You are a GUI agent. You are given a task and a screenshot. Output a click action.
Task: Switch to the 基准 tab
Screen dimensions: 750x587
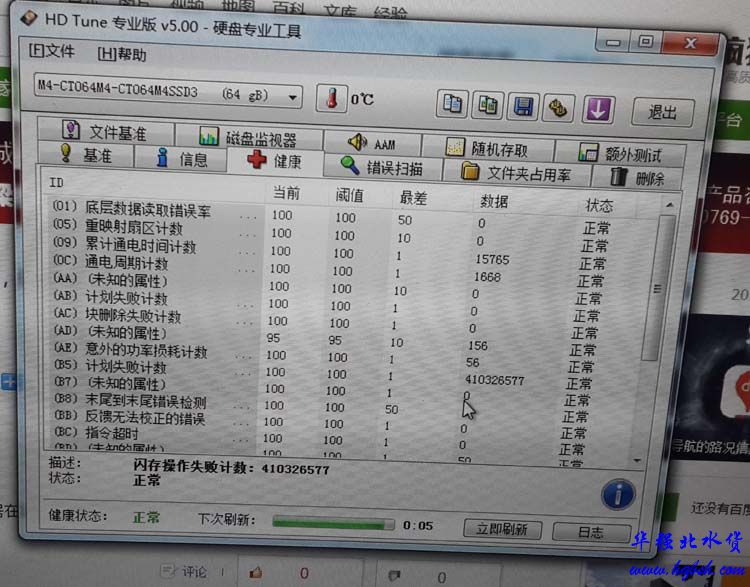click(87, 154)
